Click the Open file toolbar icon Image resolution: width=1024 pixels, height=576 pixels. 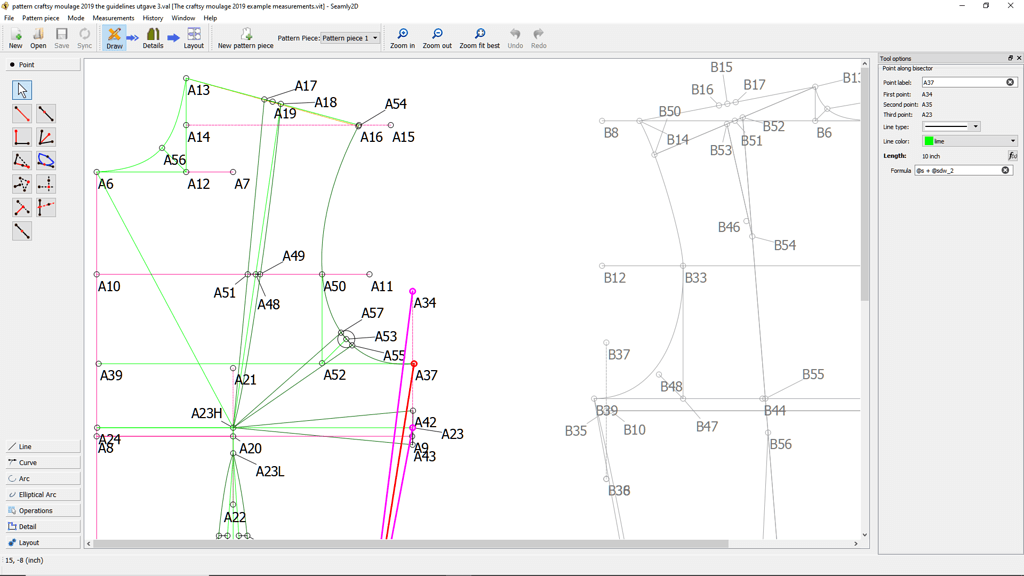(x=38, y=35)
